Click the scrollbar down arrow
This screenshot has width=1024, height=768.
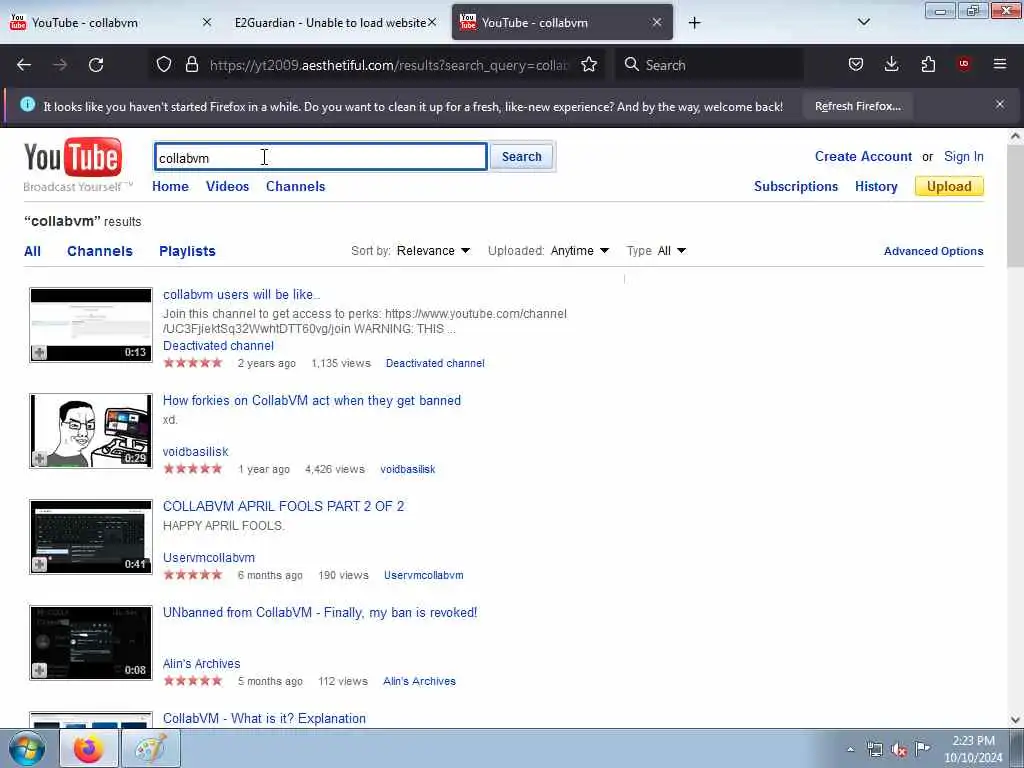coord(1015,720)
